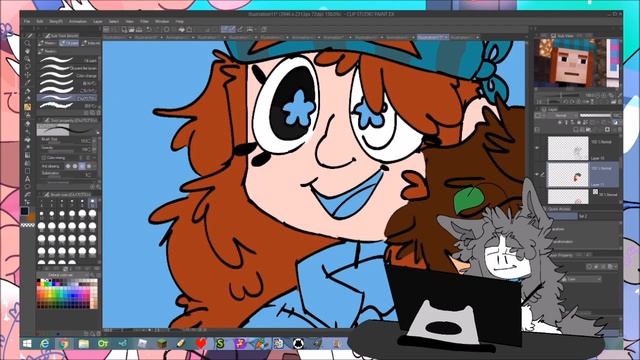Click the green S taskbar icon
Image resolution: width=640 pixels, height=360 pixels.
[220, 344]
